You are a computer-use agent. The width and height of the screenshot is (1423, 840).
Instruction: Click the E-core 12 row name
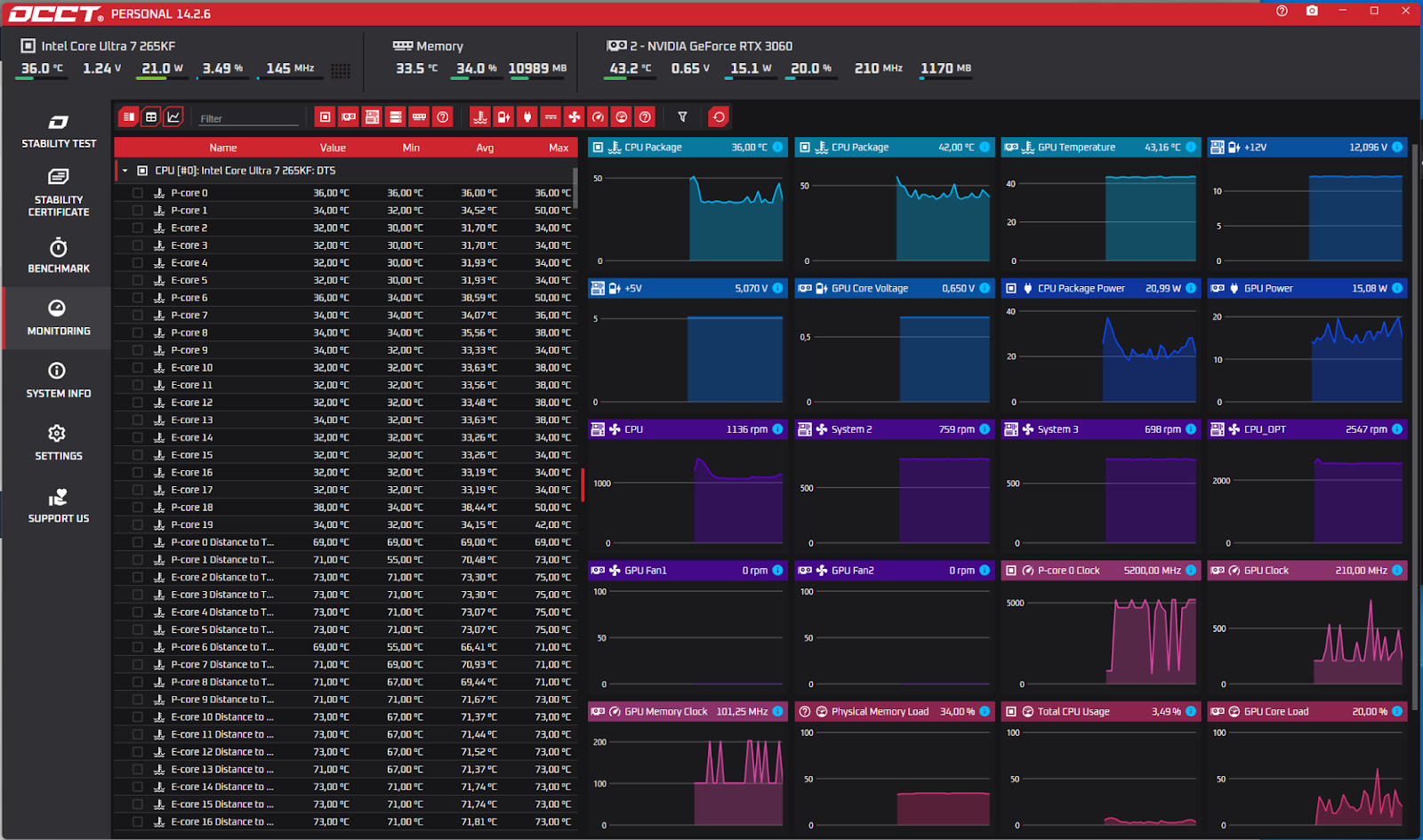(x=192, y=403)
